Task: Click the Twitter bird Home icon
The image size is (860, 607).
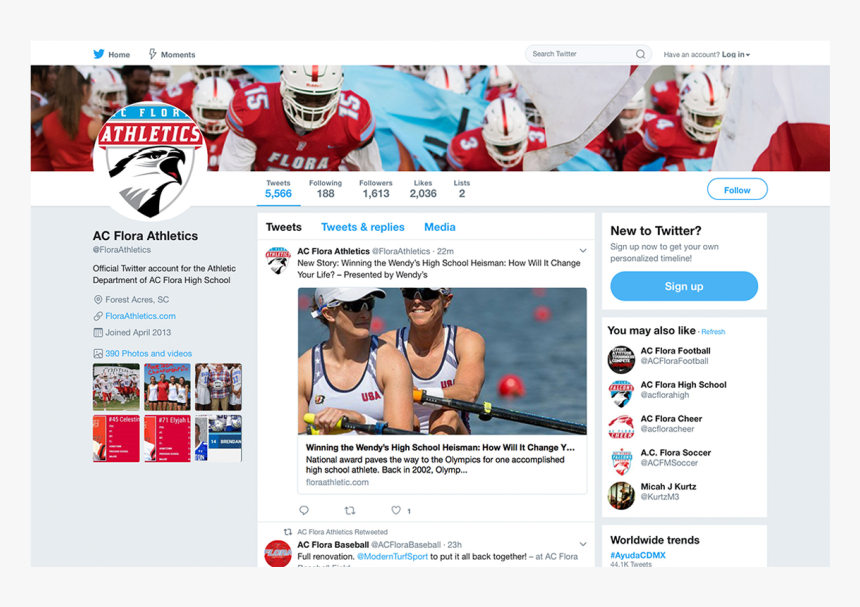Action: point(99,54)
